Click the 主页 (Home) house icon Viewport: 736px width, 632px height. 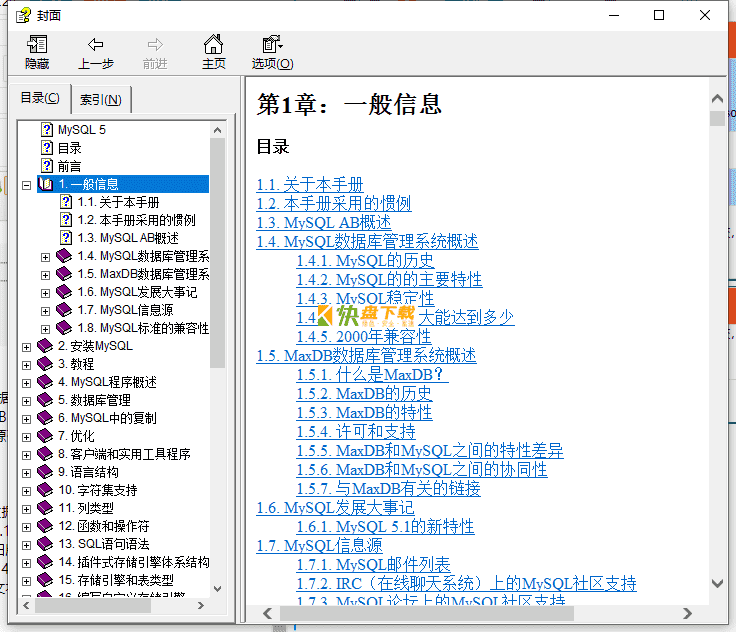point(214,44)
